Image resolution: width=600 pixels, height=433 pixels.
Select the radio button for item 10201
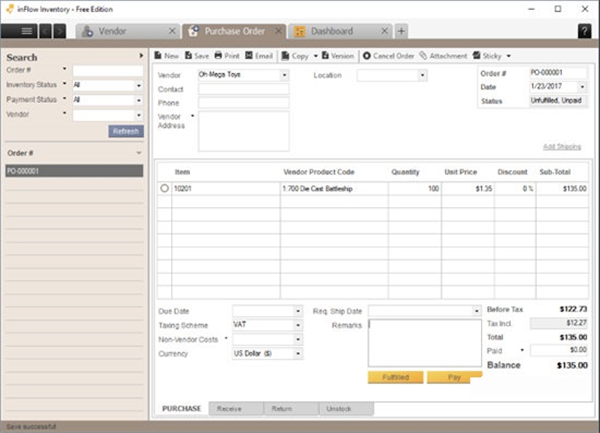tap(164, 188)
